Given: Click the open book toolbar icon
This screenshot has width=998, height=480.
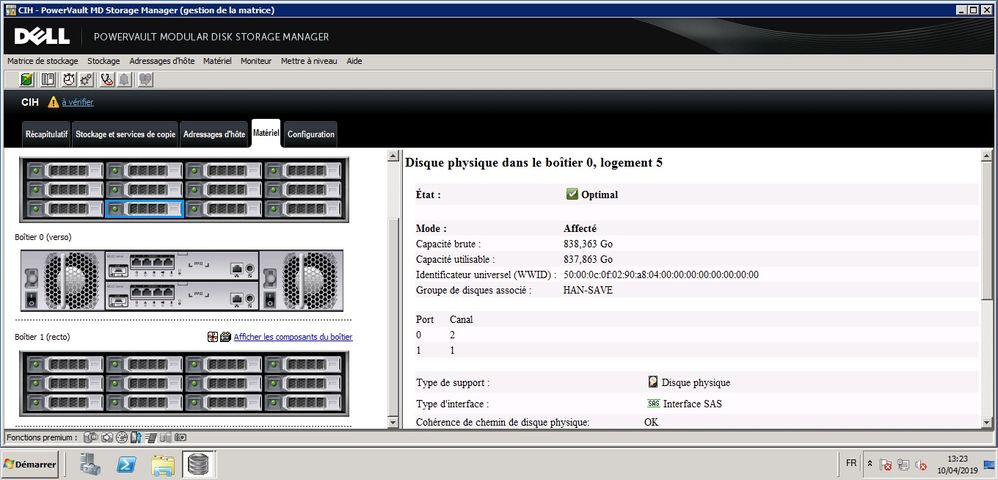Looking at the screenshot, I should tap(48, 80).
